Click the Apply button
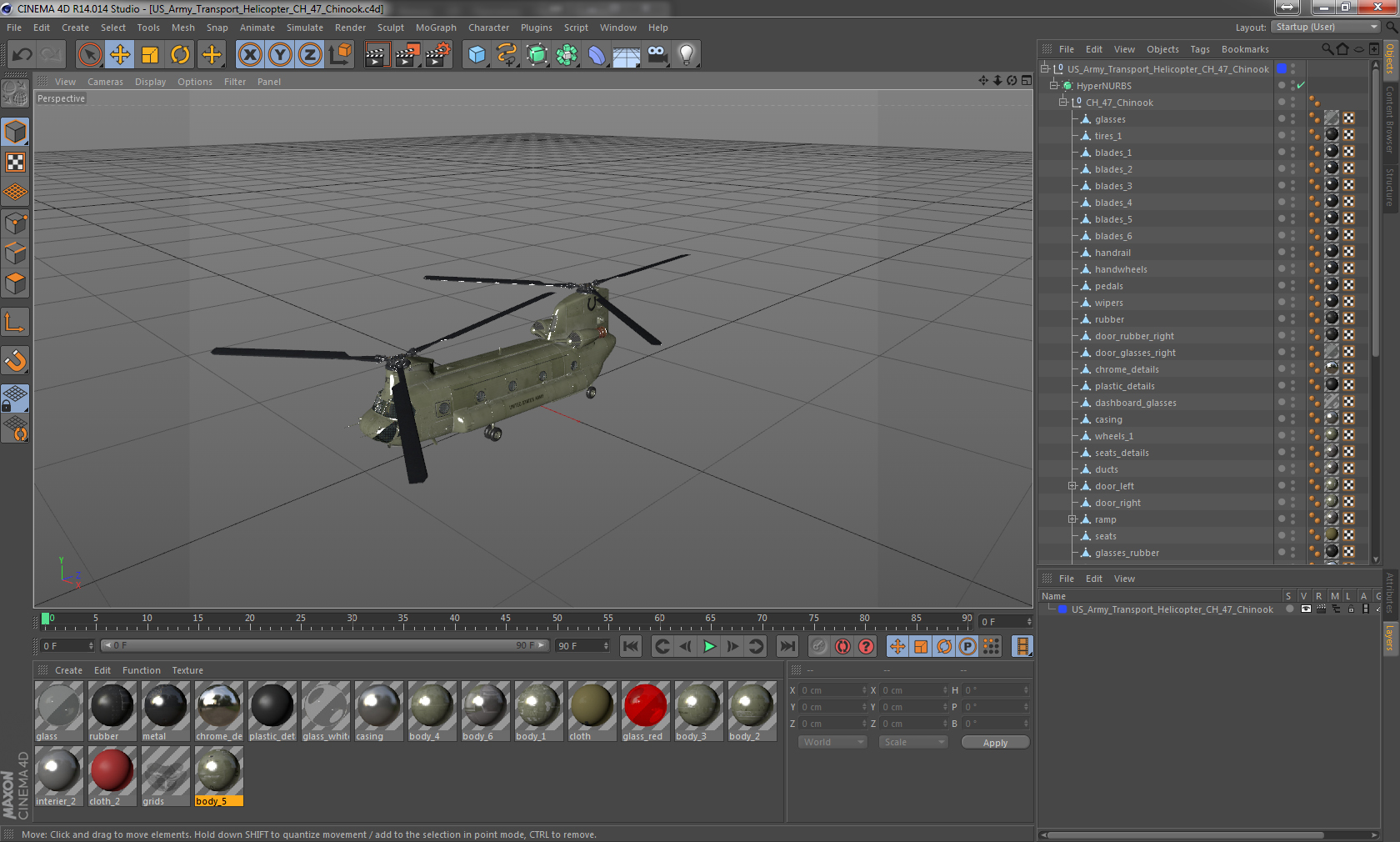The width and height of the screenshot is (1400, 842). click(x=995, y=742)
